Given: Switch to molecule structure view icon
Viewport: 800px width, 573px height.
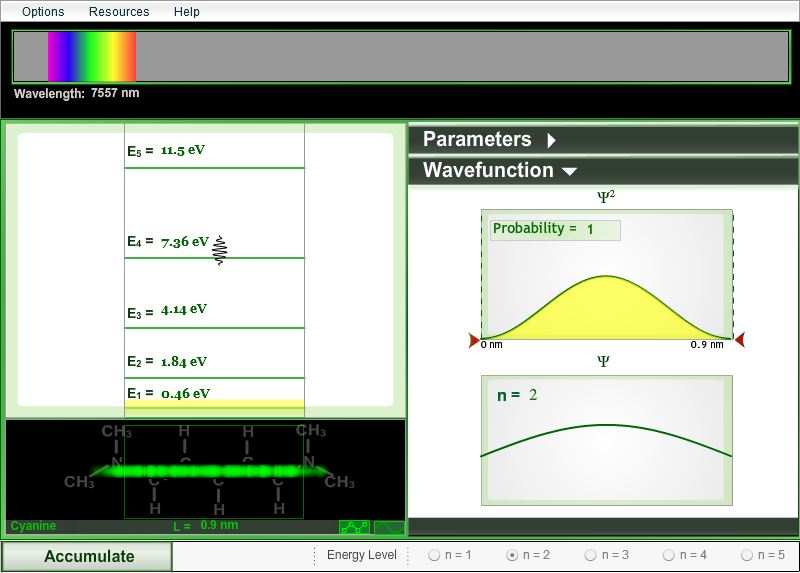Looking at the screenshot, I should point(354,527).
